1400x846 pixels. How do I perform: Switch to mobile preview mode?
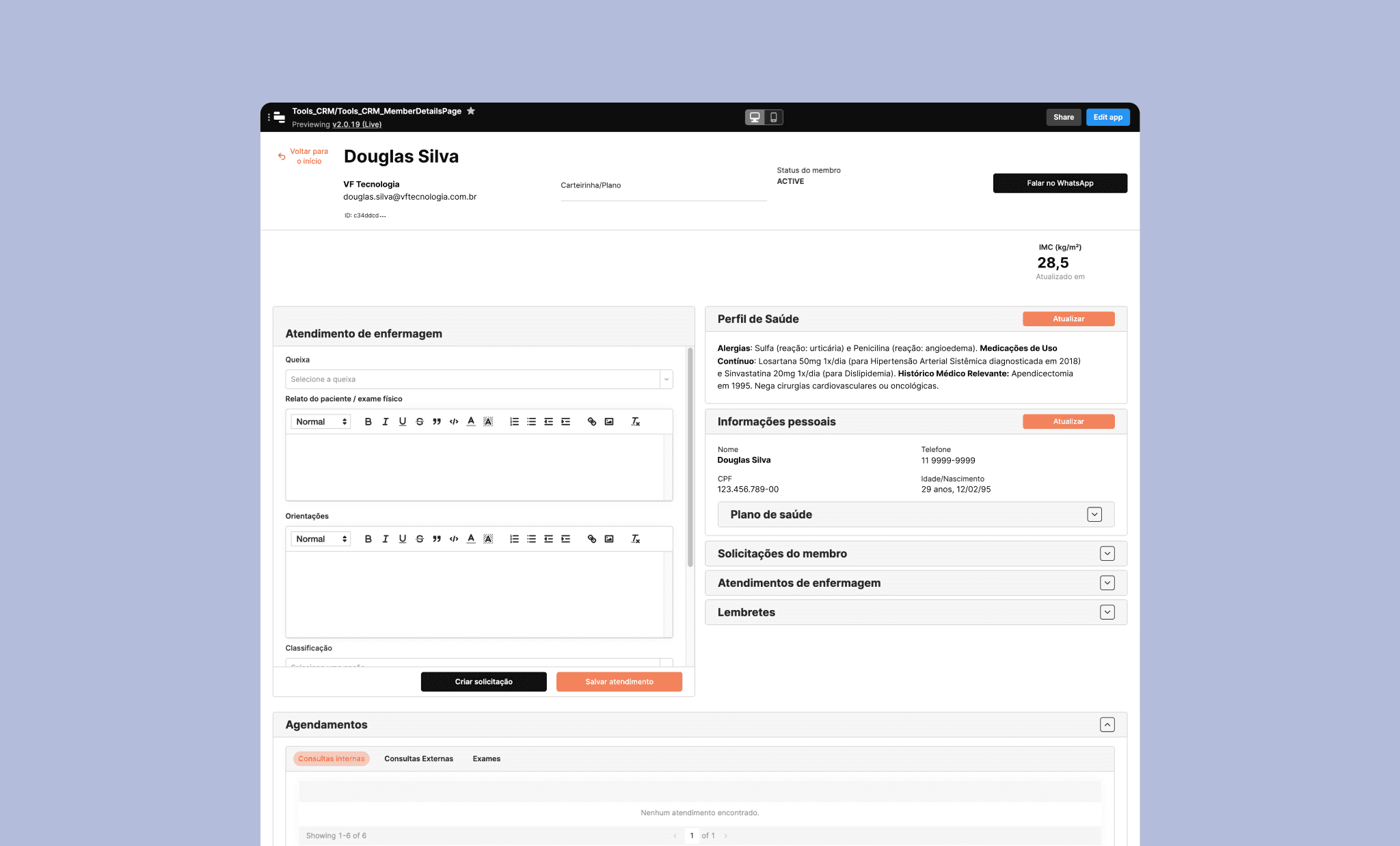point(773,117)
